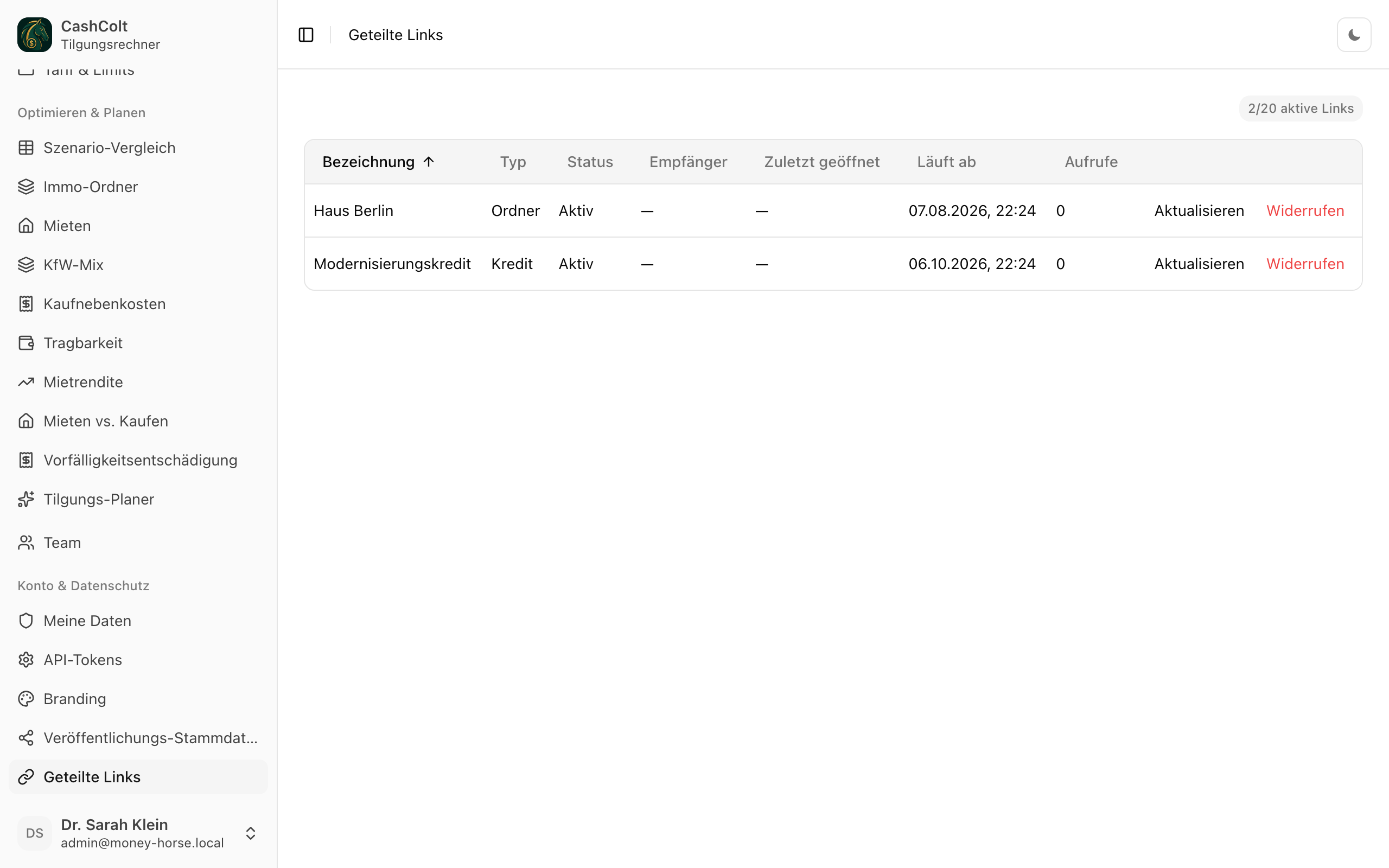Click the Szenario-Vergleich table icon

(x=26, y=148)
